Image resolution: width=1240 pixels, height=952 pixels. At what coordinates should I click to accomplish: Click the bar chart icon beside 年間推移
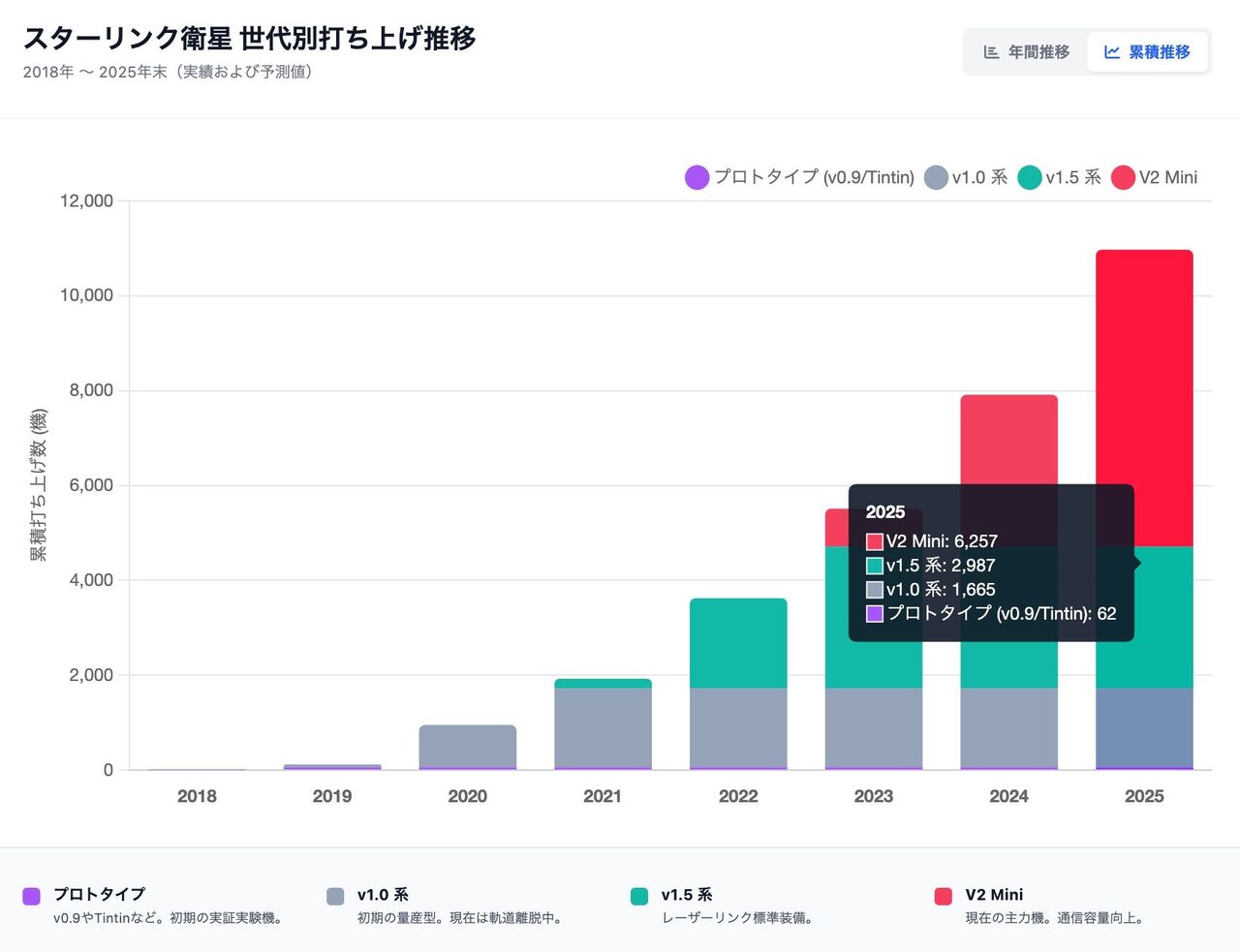pos(991,52)
